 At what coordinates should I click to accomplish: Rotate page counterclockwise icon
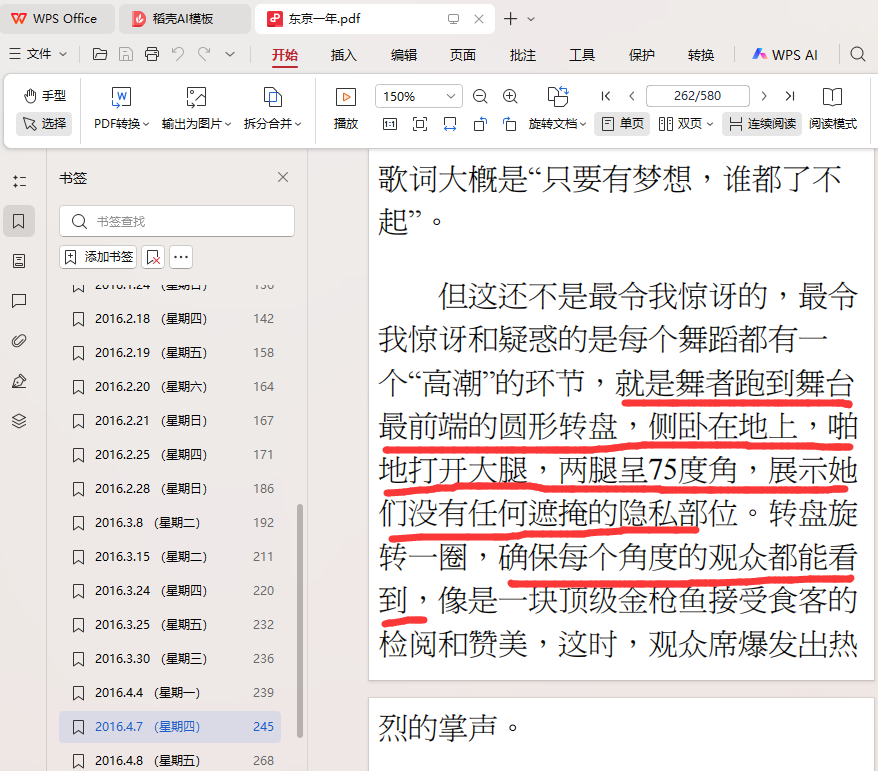(x=480, y=124)
